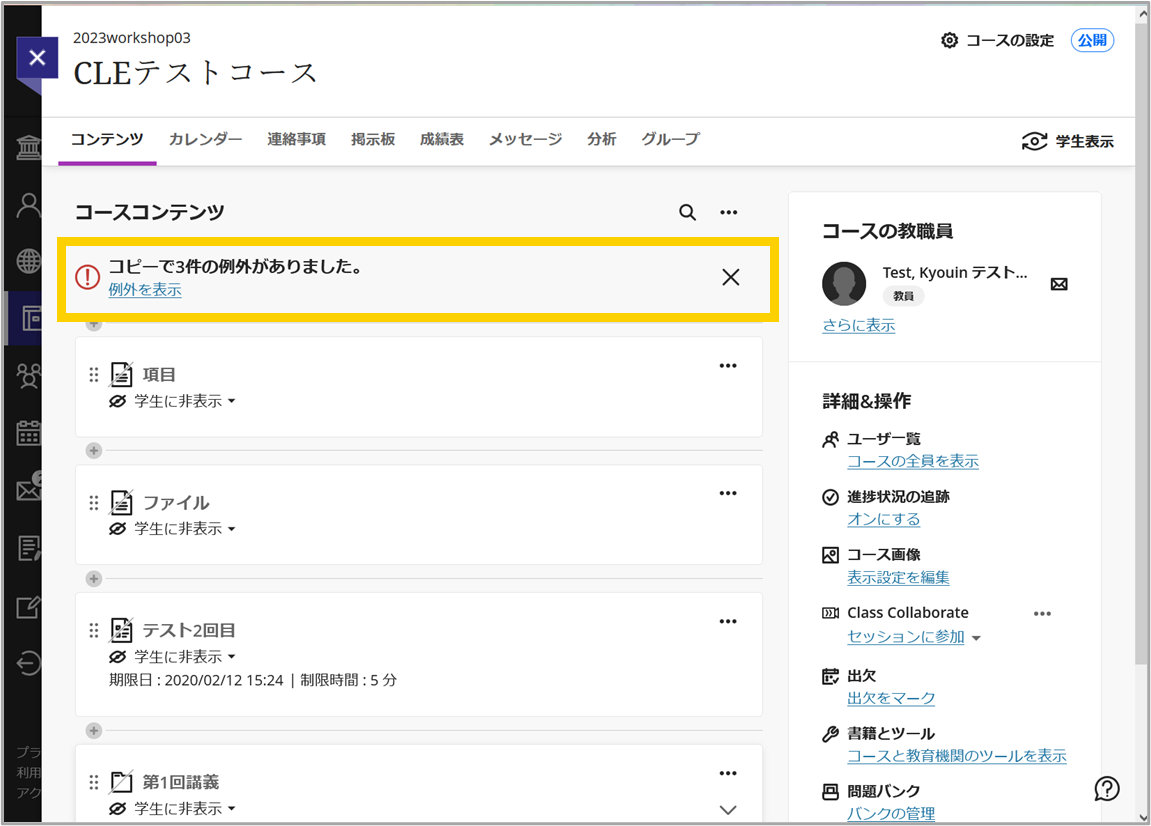Click the drag handle of テスト2回目
Image resolution: width=1151 pixels, height=826 pixels.
[94, 631]
